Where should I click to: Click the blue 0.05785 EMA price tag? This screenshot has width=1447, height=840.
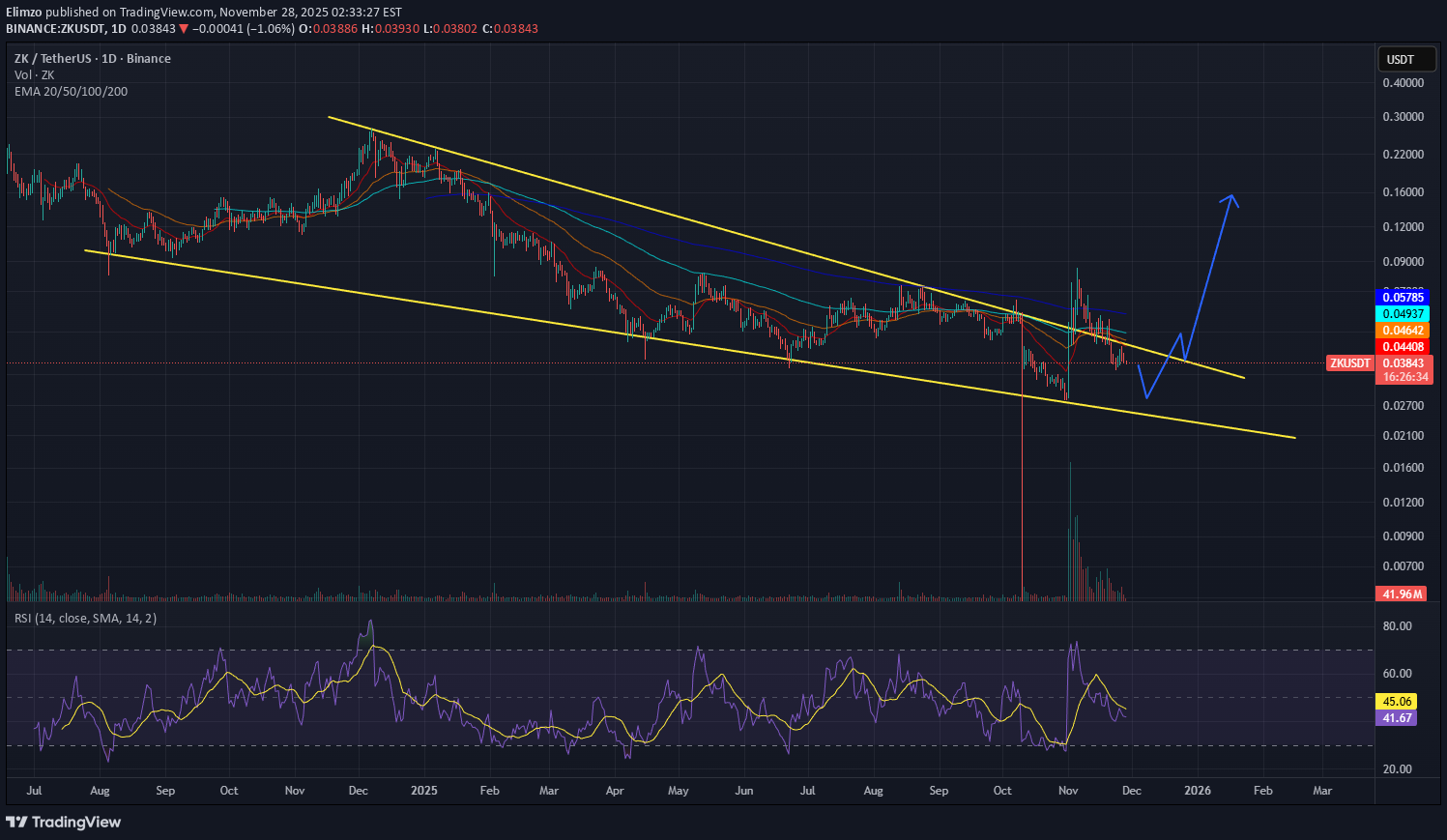point(1401,298)
